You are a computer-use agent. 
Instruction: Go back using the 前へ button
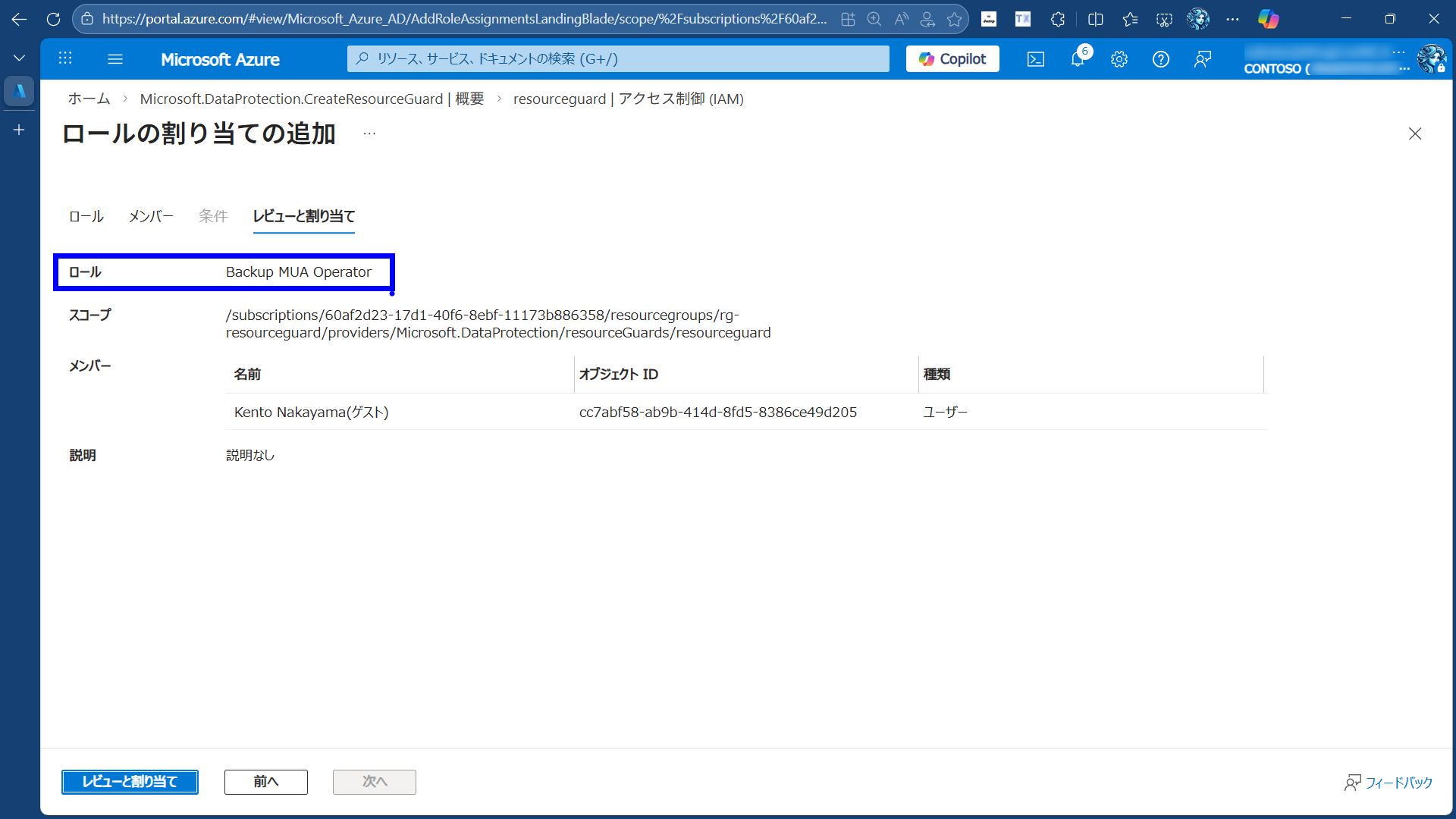265,782
